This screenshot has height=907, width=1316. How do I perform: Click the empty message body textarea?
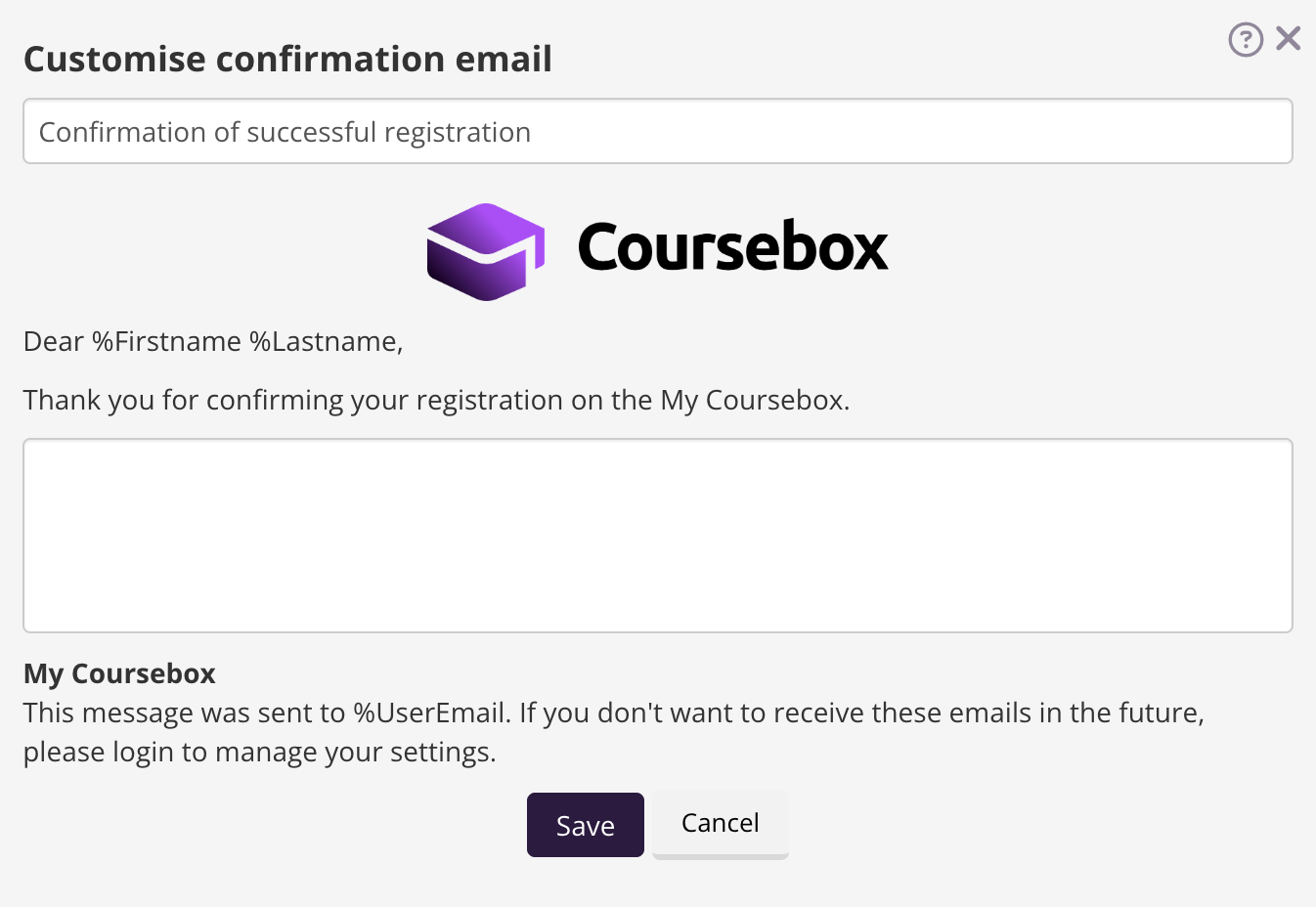pos(657,535)
